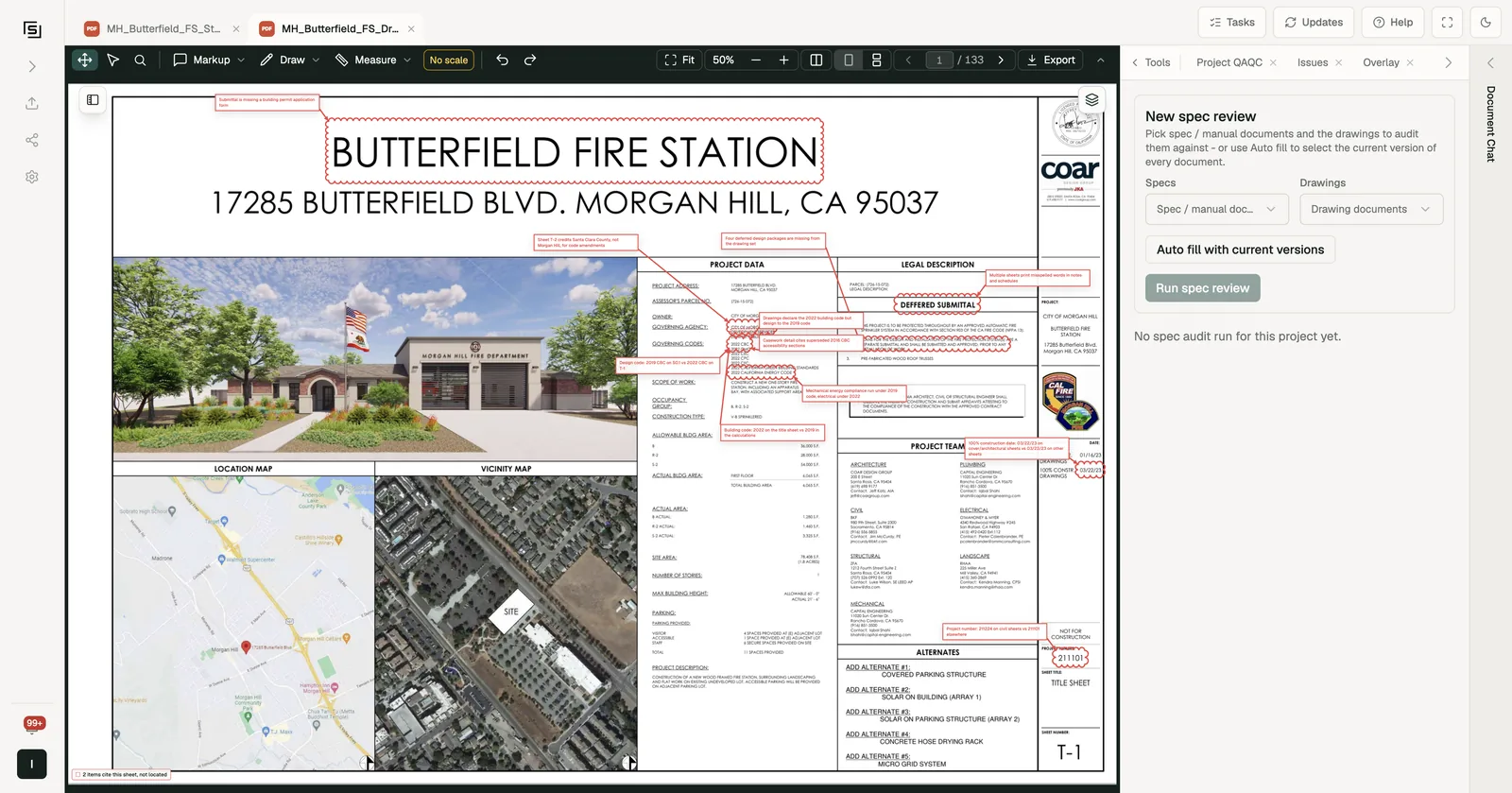Open the Overlay tab
1512x793 pixels.
click(1381, 62)
